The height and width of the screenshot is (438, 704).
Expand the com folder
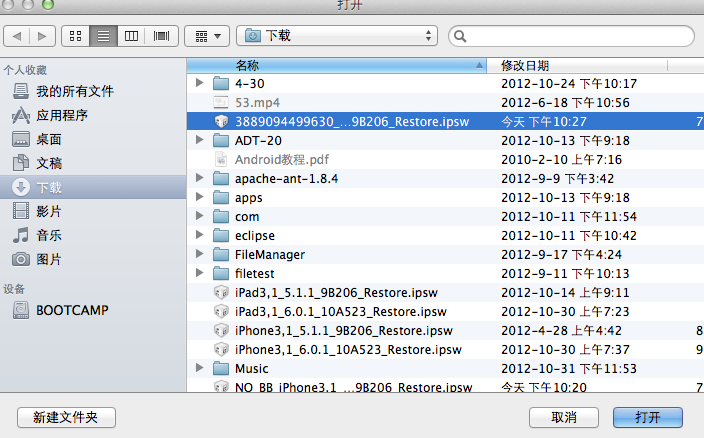click(x=200, y=216)
